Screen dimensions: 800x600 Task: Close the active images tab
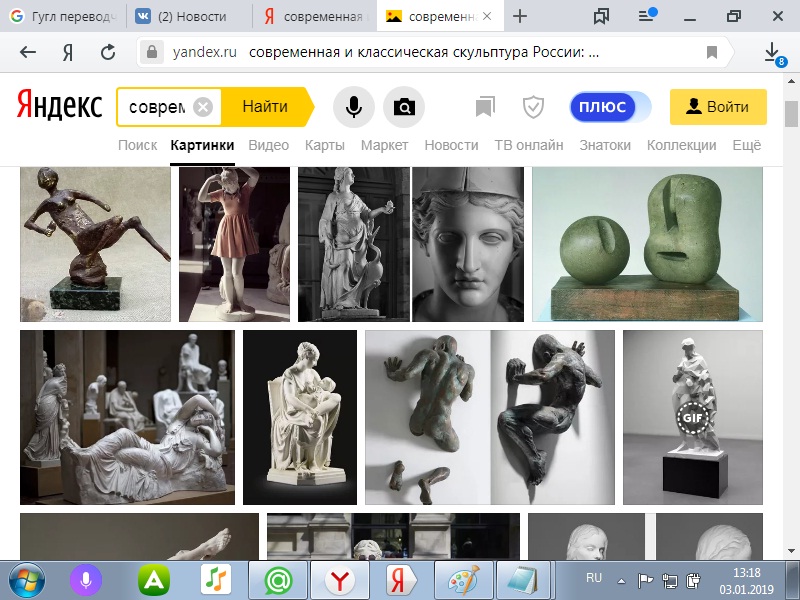click(487, 16)
